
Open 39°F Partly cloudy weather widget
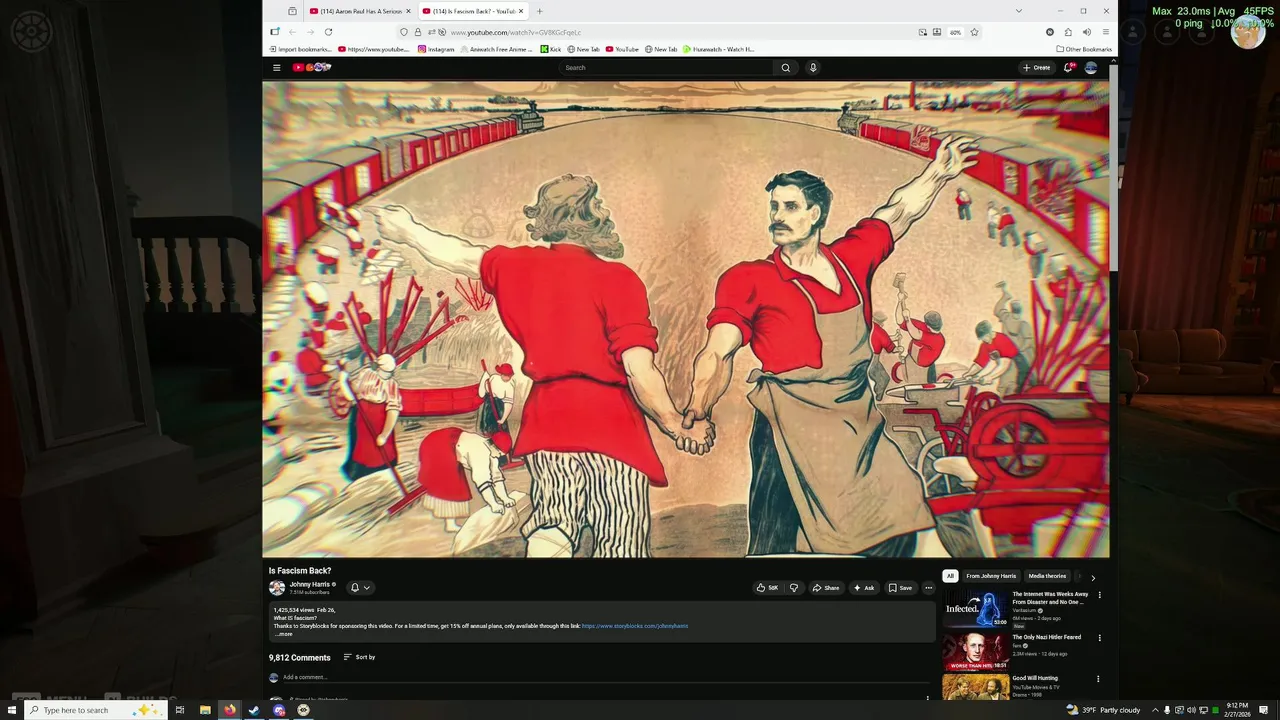[1103, 710]
